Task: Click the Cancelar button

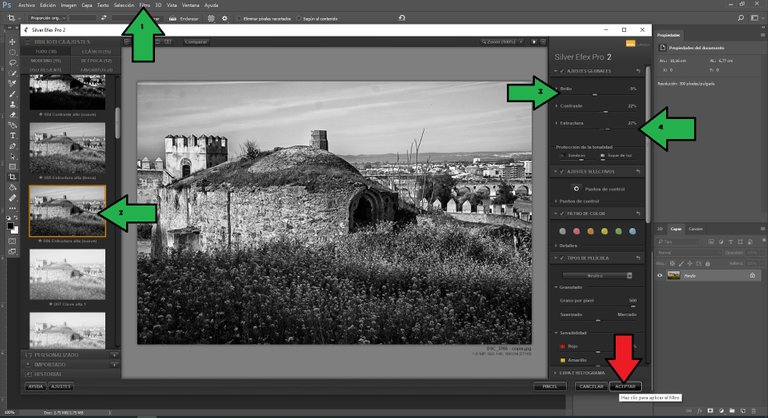Action: tap(591, 387)
